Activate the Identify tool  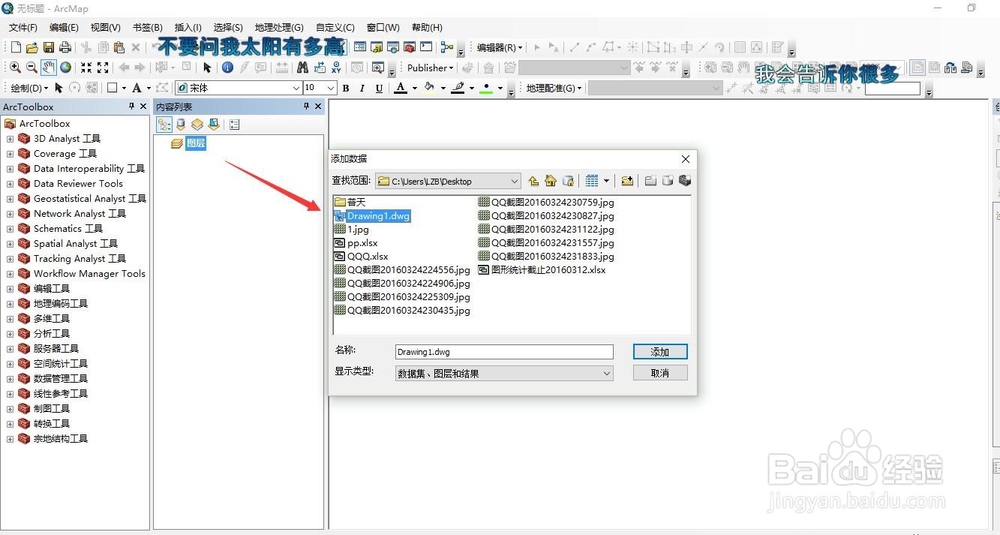pos(228,68)
